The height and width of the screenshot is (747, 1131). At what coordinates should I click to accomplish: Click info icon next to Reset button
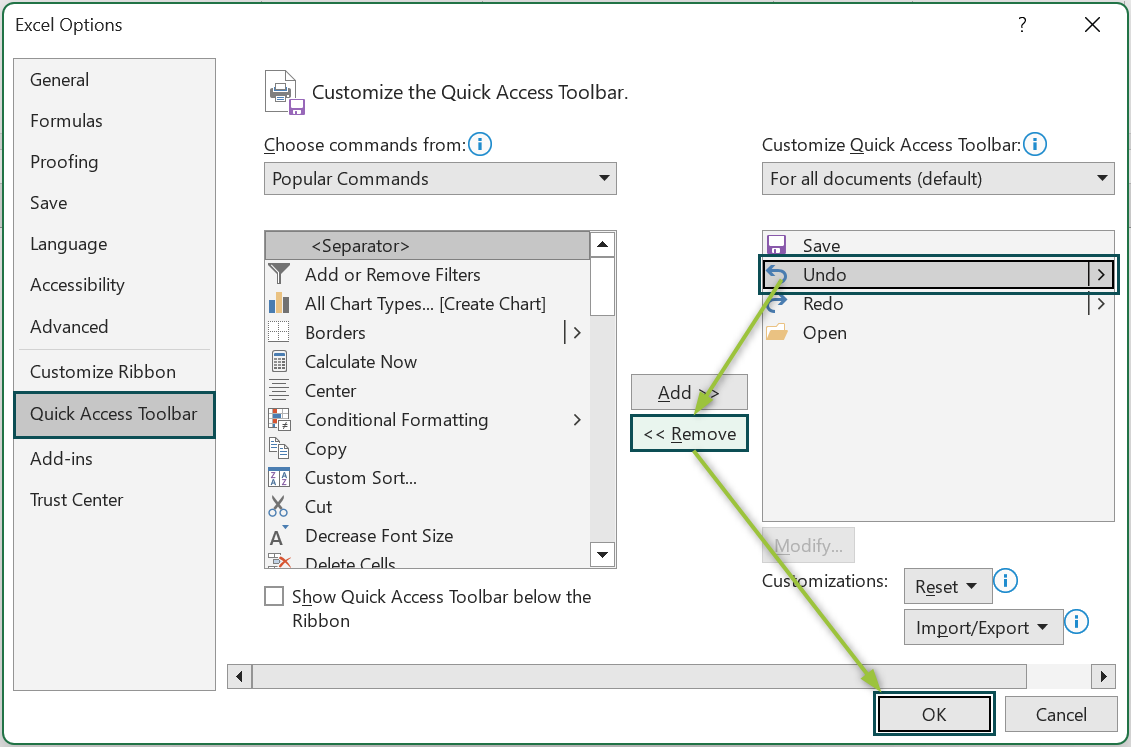pos(1005,580)
